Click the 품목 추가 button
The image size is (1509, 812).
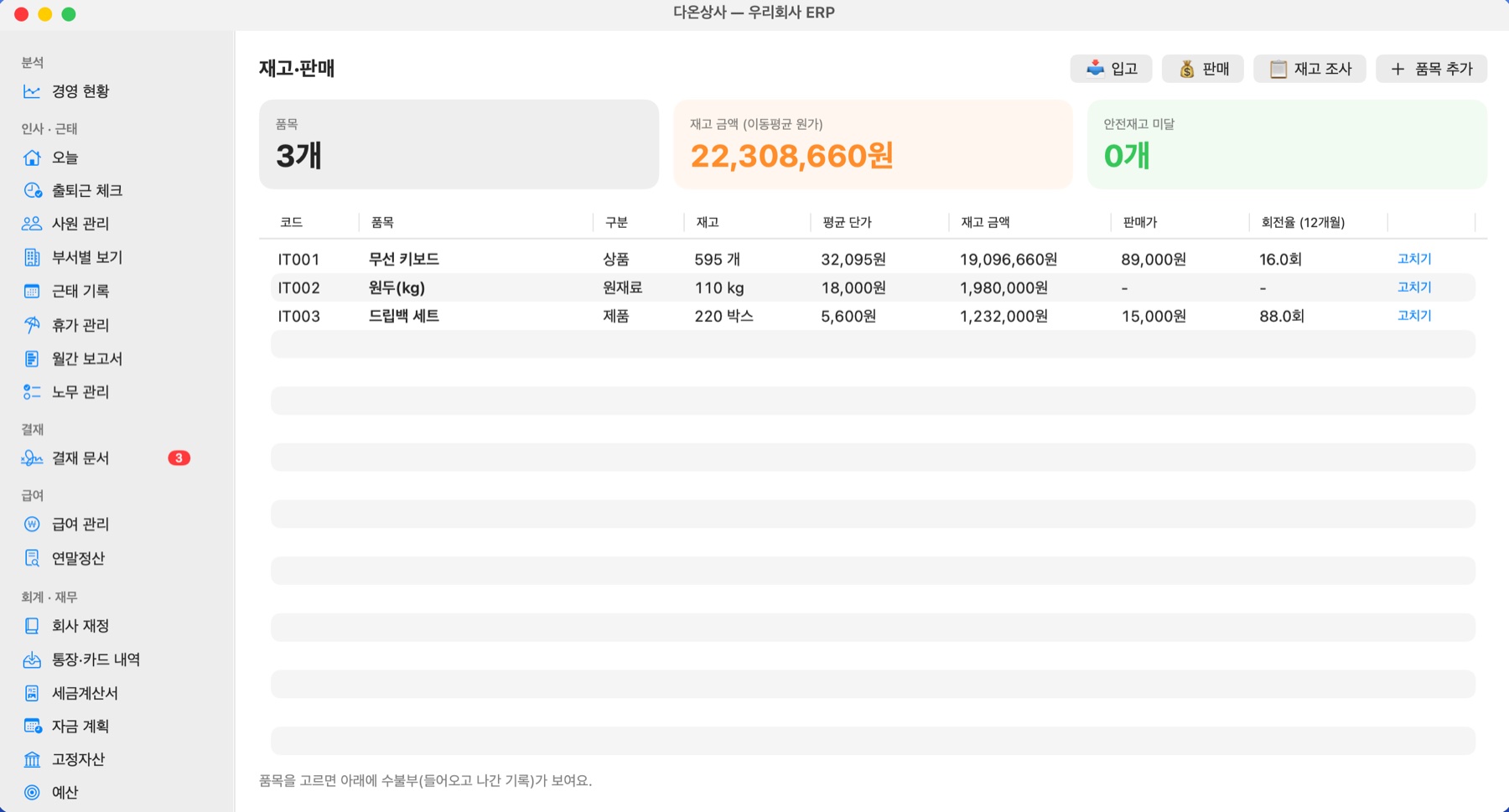coord(1432,69)
